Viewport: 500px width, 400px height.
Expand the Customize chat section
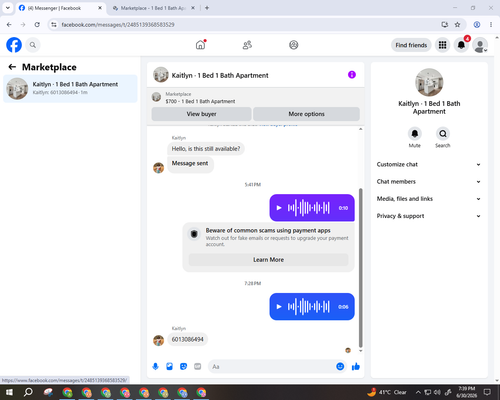point(429,164)
